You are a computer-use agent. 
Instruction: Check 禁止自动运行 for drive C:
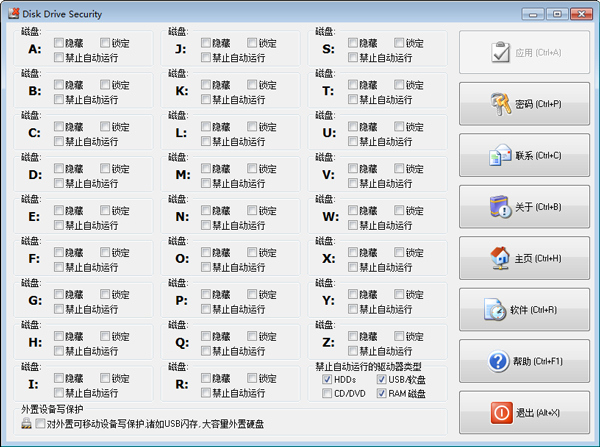59,141
